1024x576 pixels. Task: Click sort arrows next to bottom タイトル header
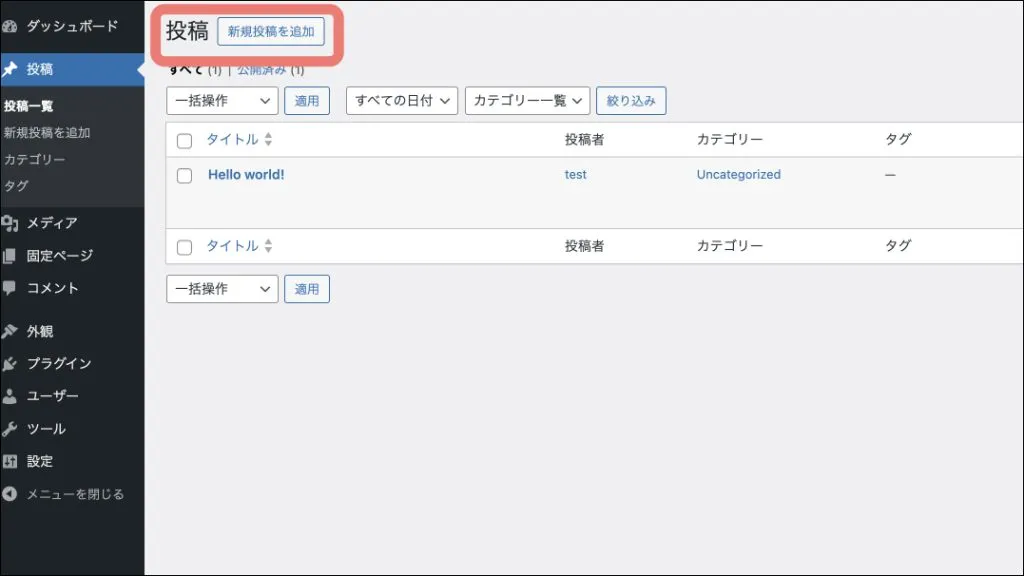(x=268, y=246)
